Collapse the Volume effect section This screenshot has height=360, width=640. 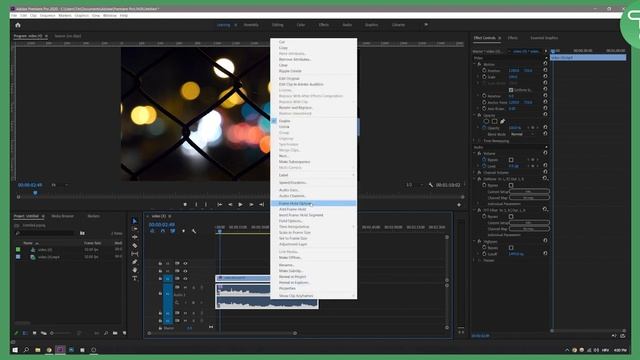click(x=474, y=153)
